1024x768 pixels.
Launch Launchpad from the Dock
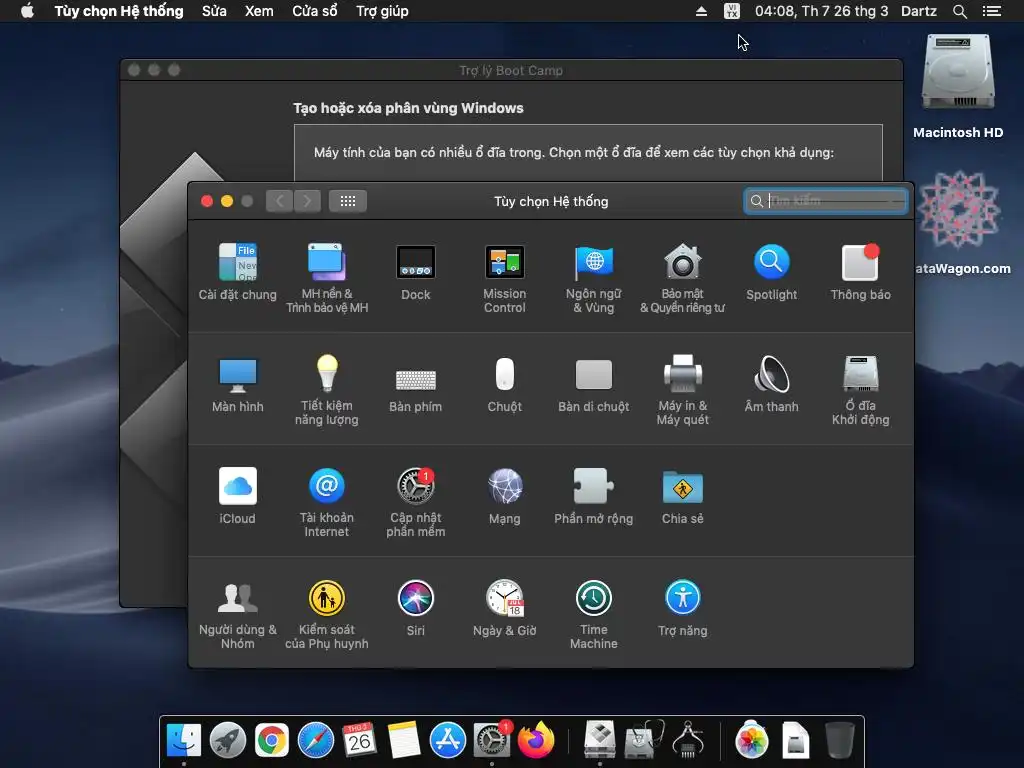228,741
